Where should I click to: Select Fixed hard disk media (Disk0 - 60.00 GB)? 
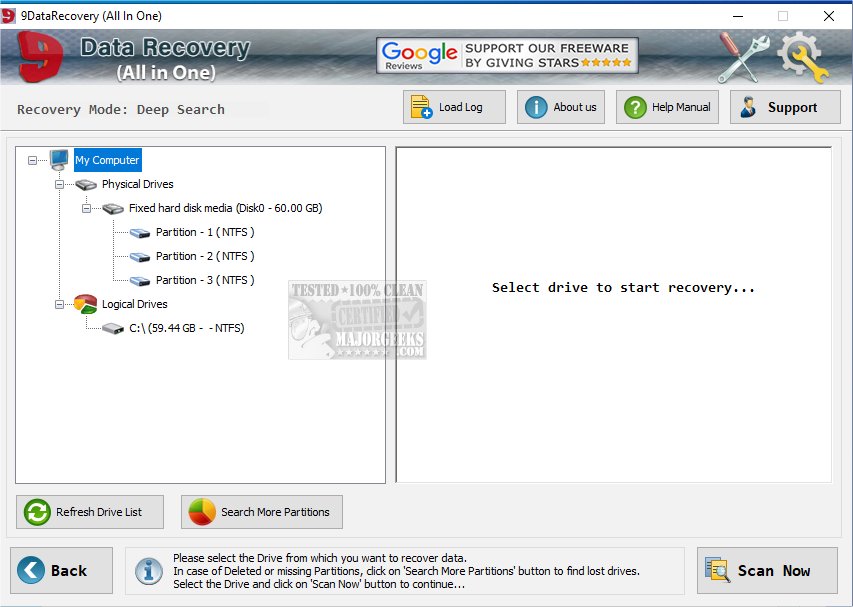point(226,208)
